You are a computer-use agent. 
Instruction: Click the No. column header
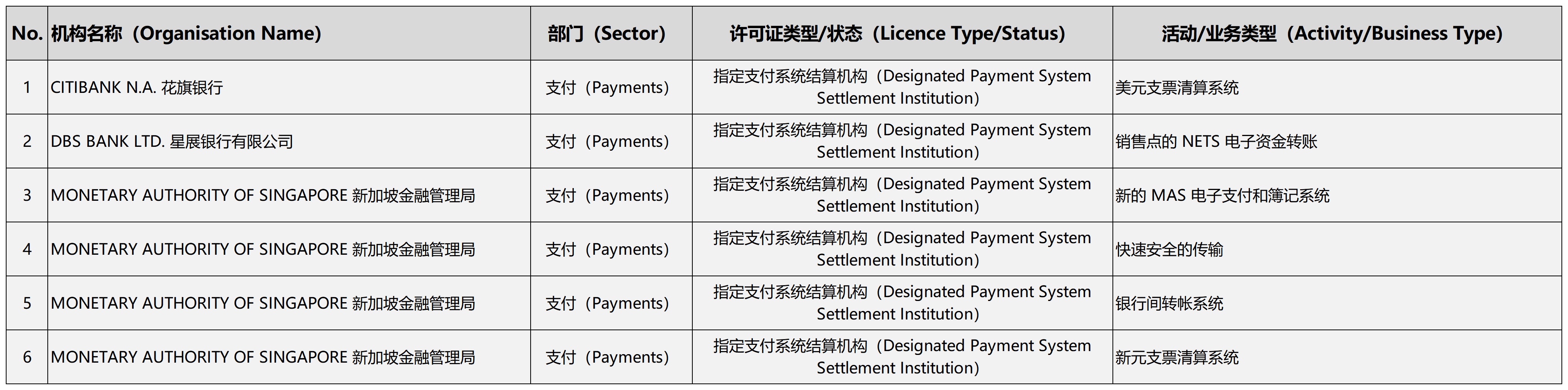(x=27, y=34)
